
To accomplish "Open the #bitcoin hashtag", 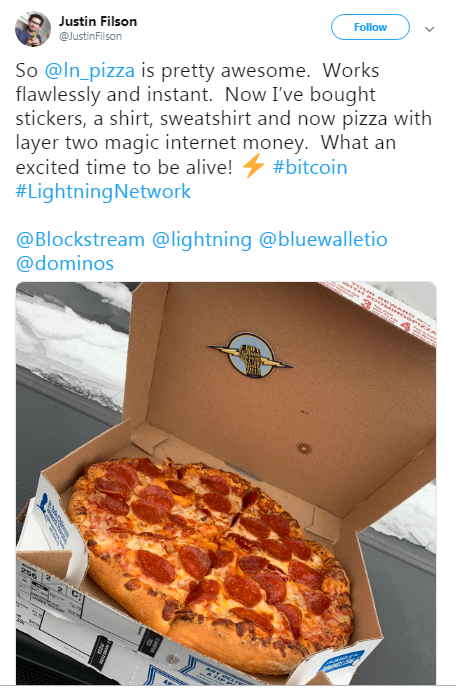I will (x=310, y=168).
